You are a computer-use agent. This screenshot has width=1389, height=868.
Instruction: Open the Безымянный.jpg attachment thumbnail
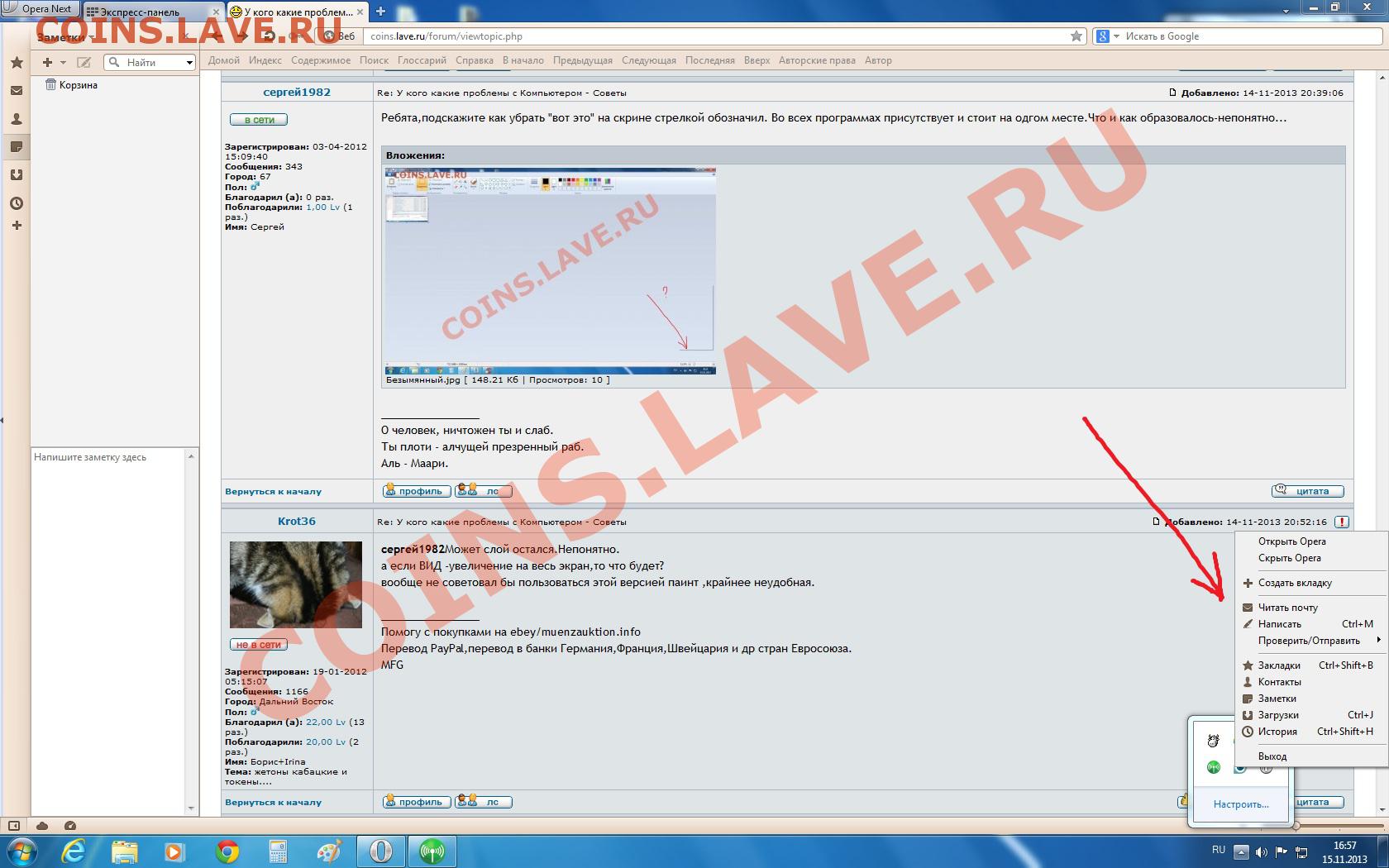point(550,271)
